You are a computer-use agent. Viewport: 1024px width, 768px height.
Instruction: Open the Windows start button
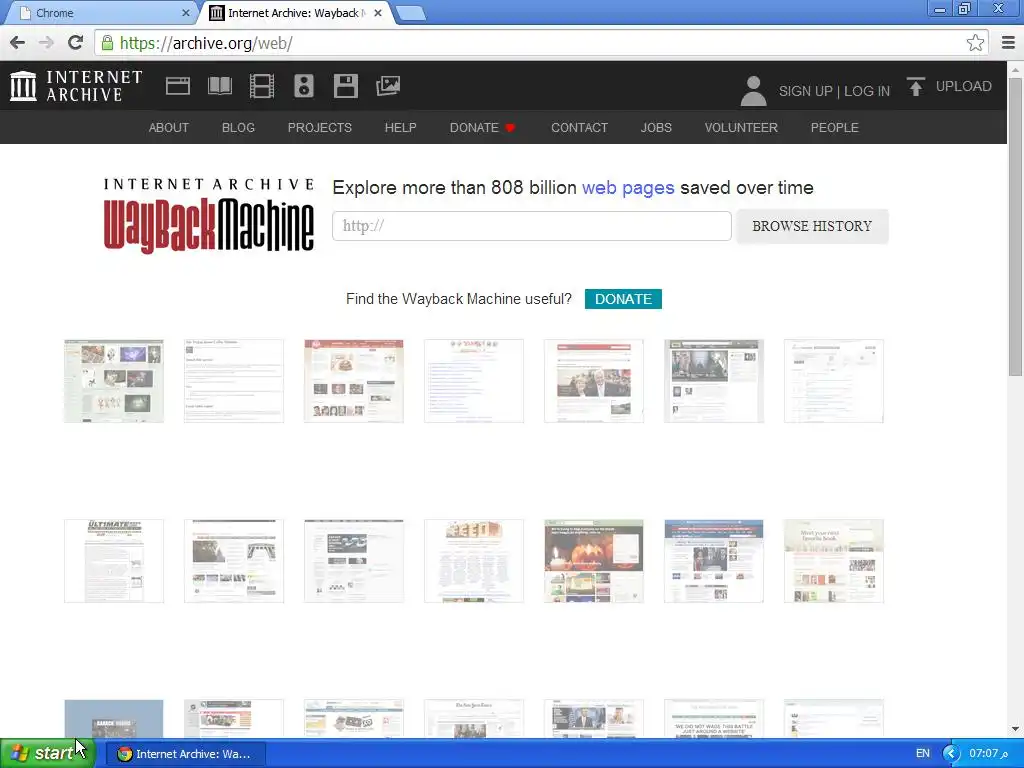tap(48, 754)
